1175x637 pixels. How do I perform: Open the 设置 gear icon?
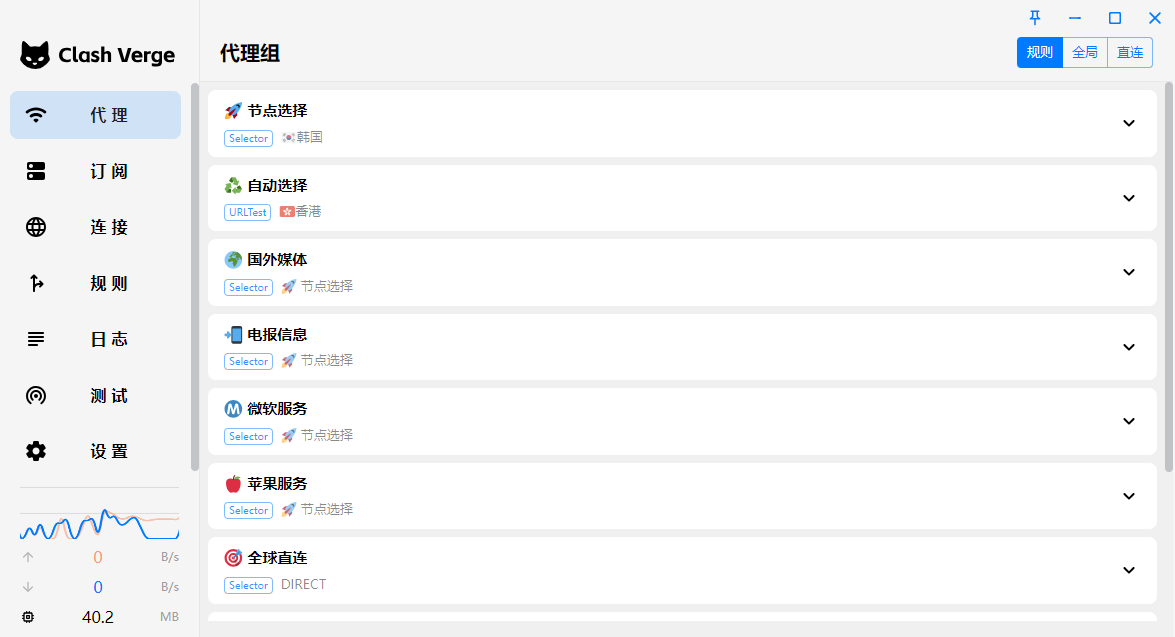(36, 451)
